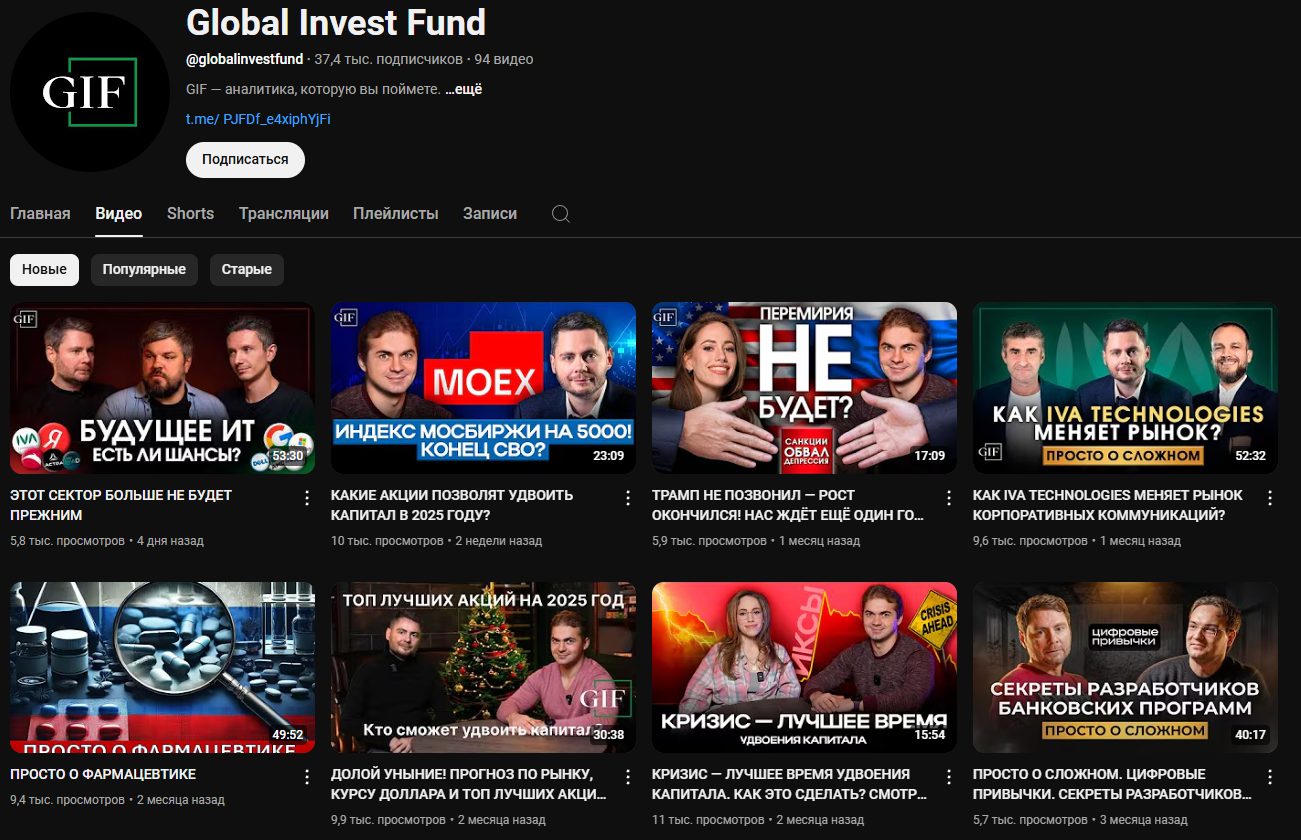Image resolution: width=1301 pixels, height=840 pixels.
Task: Open video title "КАКИЕ АКЦИИ ПОЗВОЛЯТ УДВОИТЬ КАПИТАЛ В 2025 ГОДУ?"
Action: click(452, 505)
